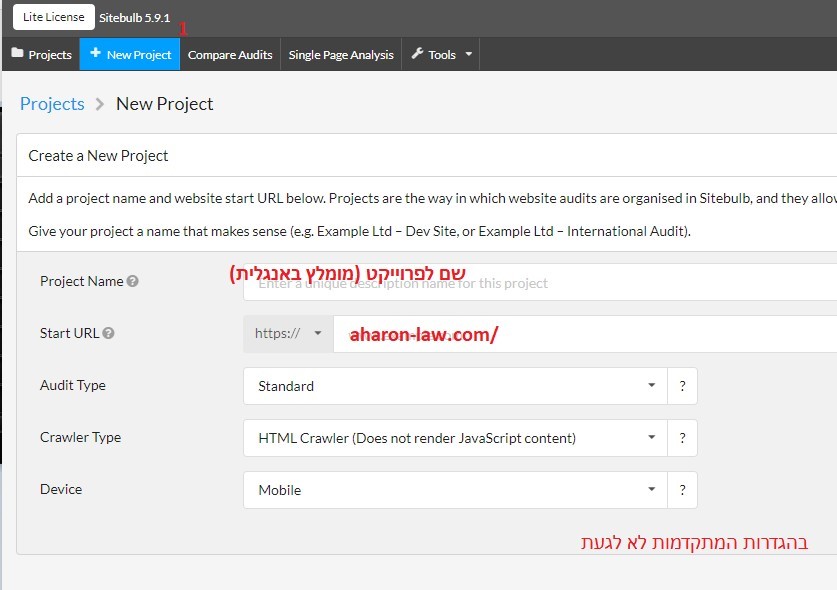
Task: Click the Sitebulb 5.9.1 version text
Action: [135, 18]
